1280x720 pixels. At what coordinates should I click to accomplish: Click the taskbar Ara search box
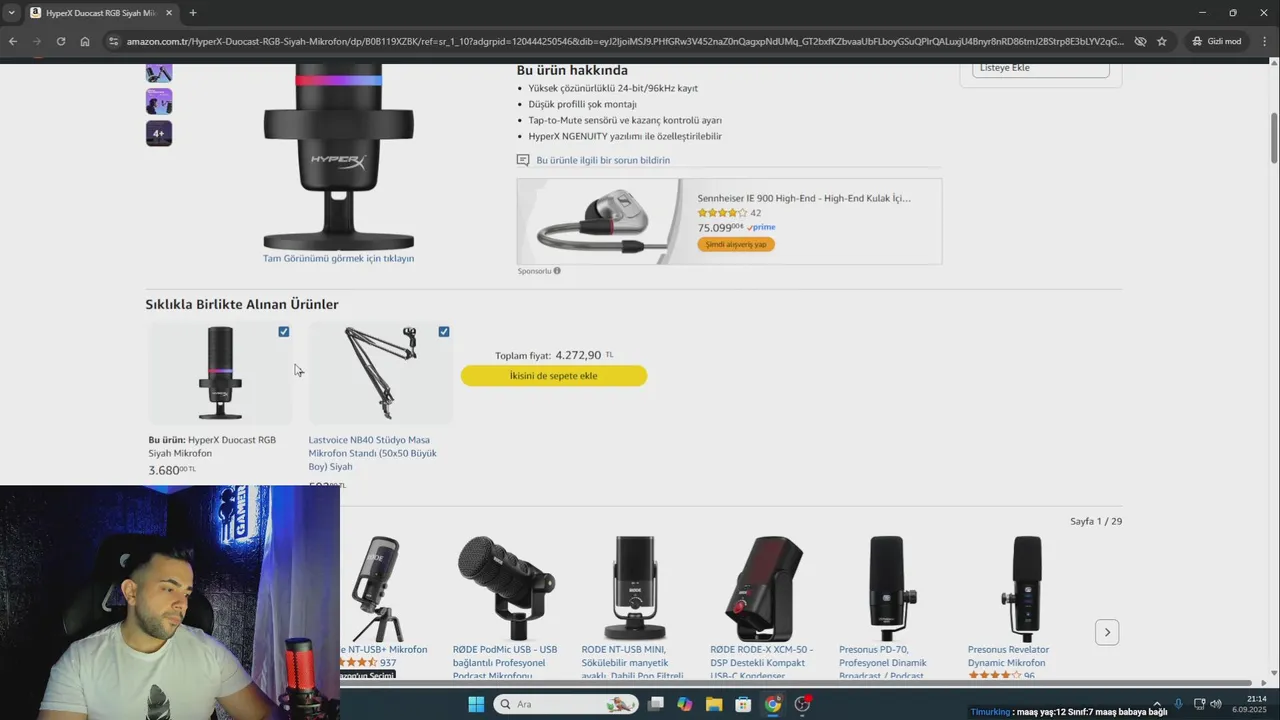567,704
